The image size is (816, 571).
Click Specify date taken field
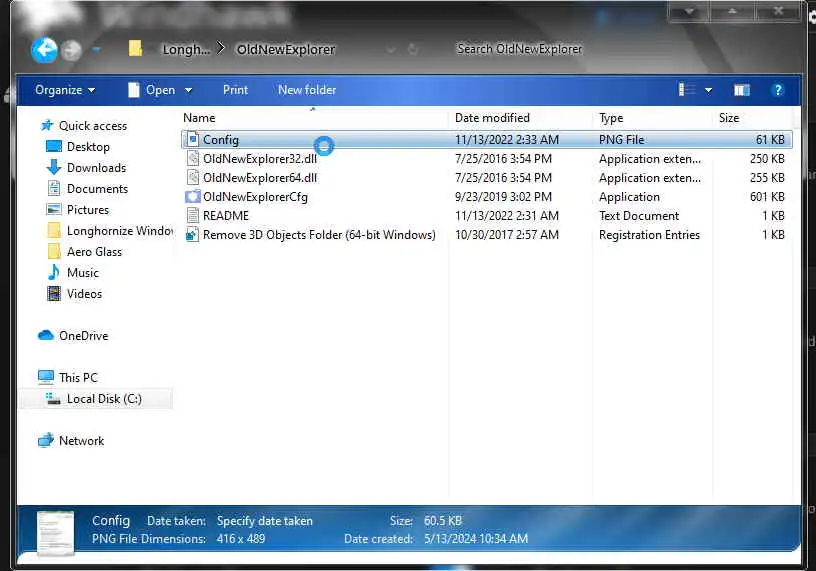point(265,521)
